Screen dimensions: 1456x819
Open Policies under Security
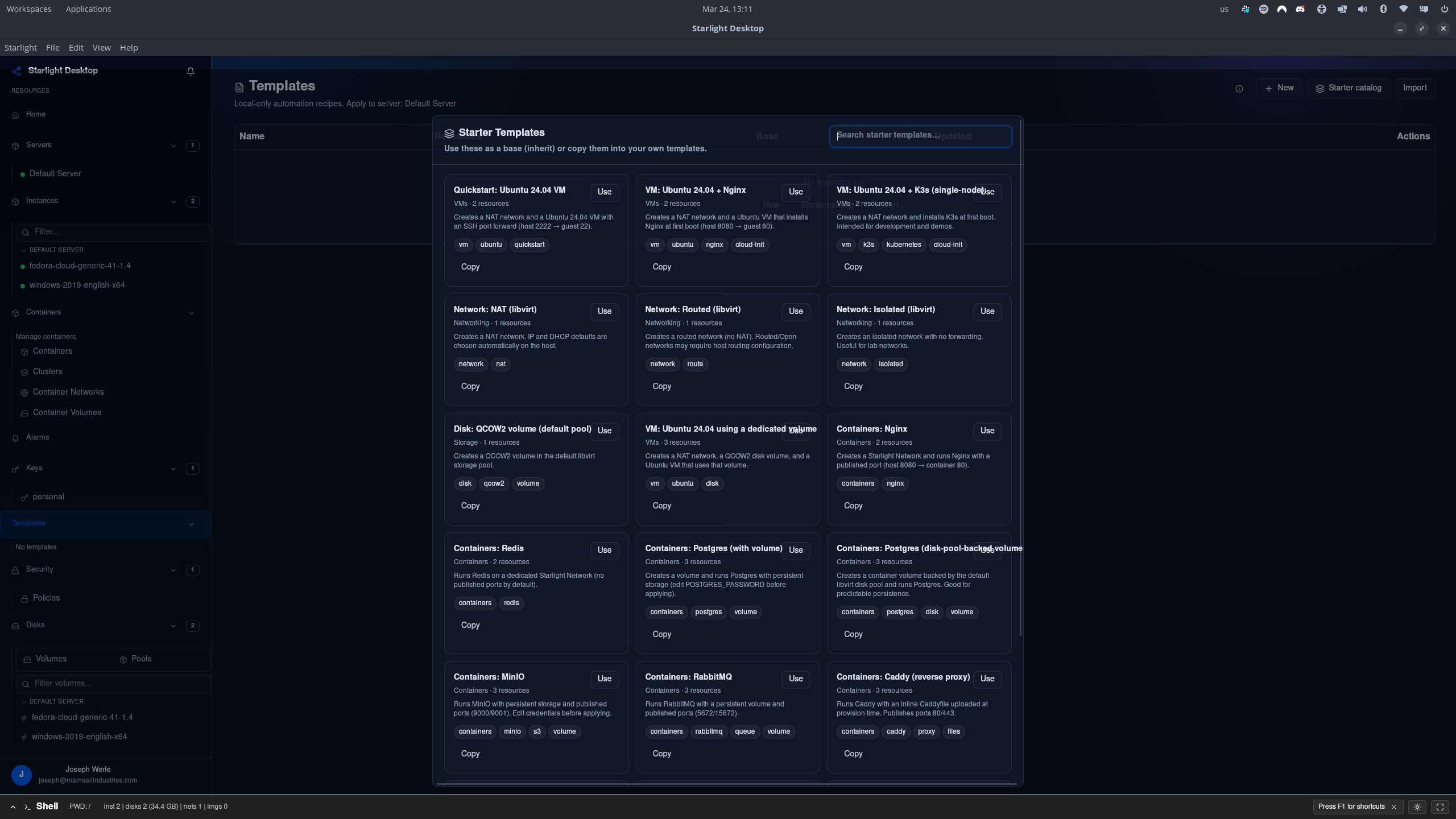click(x=46, y=598)
